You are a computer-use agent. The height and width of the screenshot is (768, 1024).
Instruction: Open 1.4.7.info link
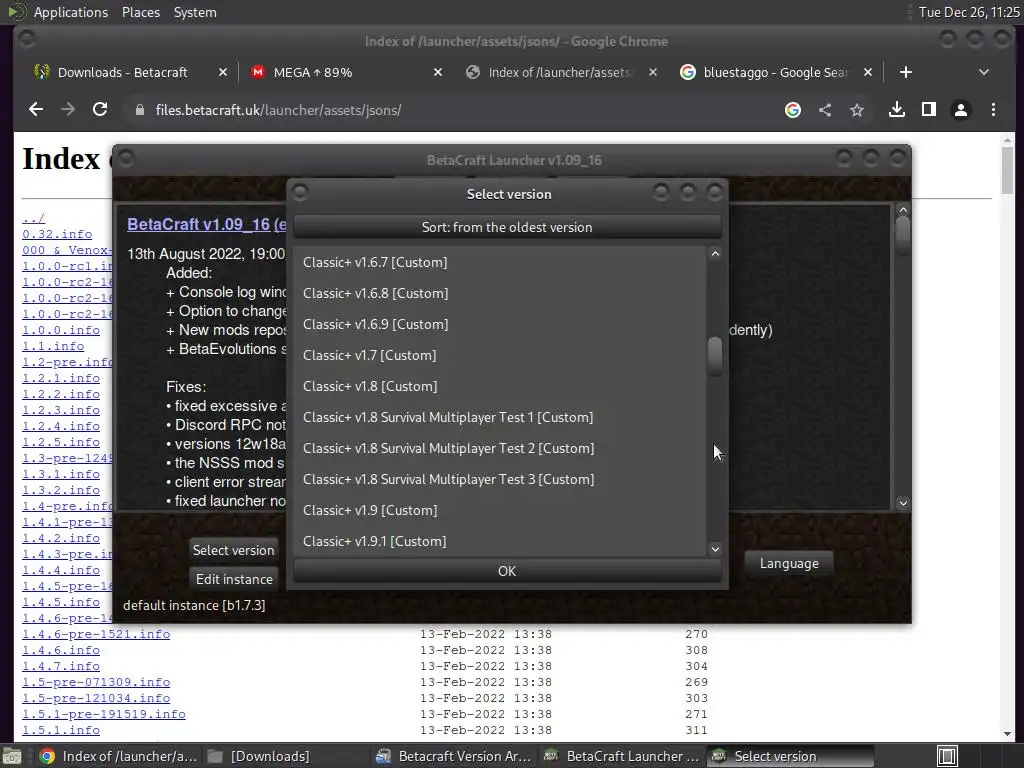pos(61,666)
